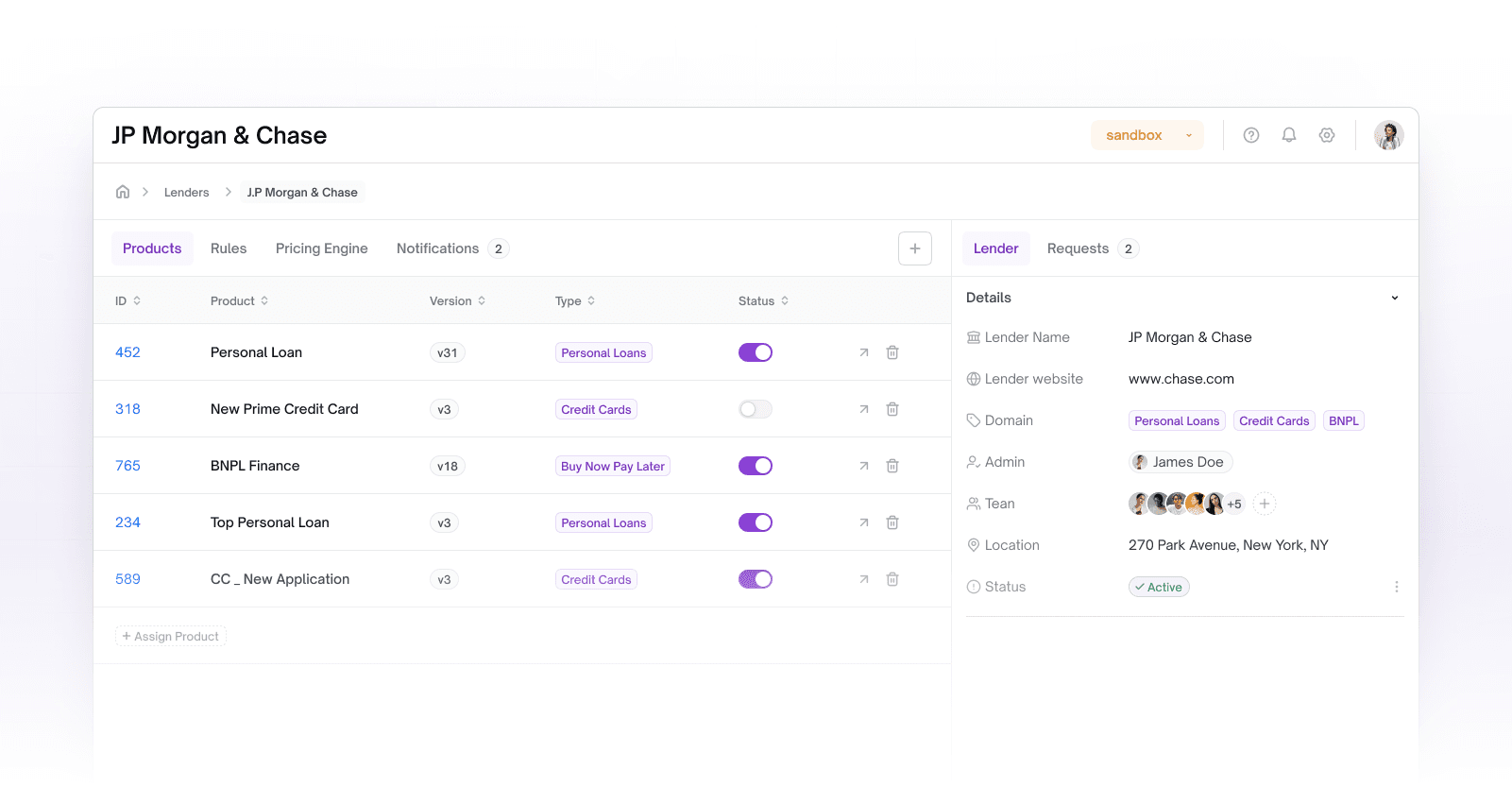This screenshot has width=1512, height=787.
Task: Click the Credit Cards domain tag
Action: (x=1274, y=420)
